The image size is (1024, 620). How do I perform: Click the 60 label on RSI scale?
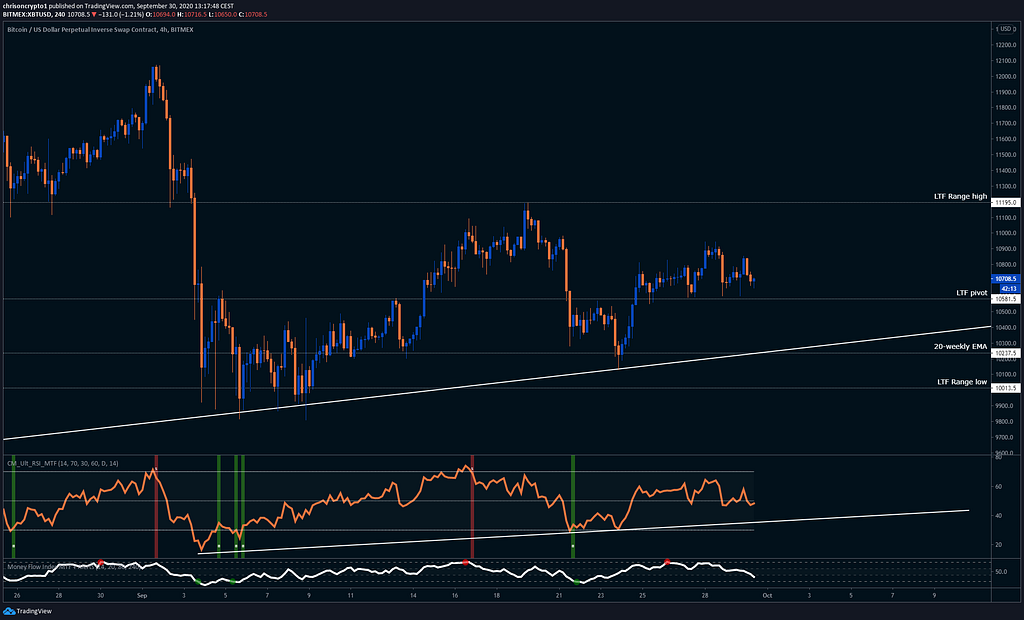(x=999, y=487)
